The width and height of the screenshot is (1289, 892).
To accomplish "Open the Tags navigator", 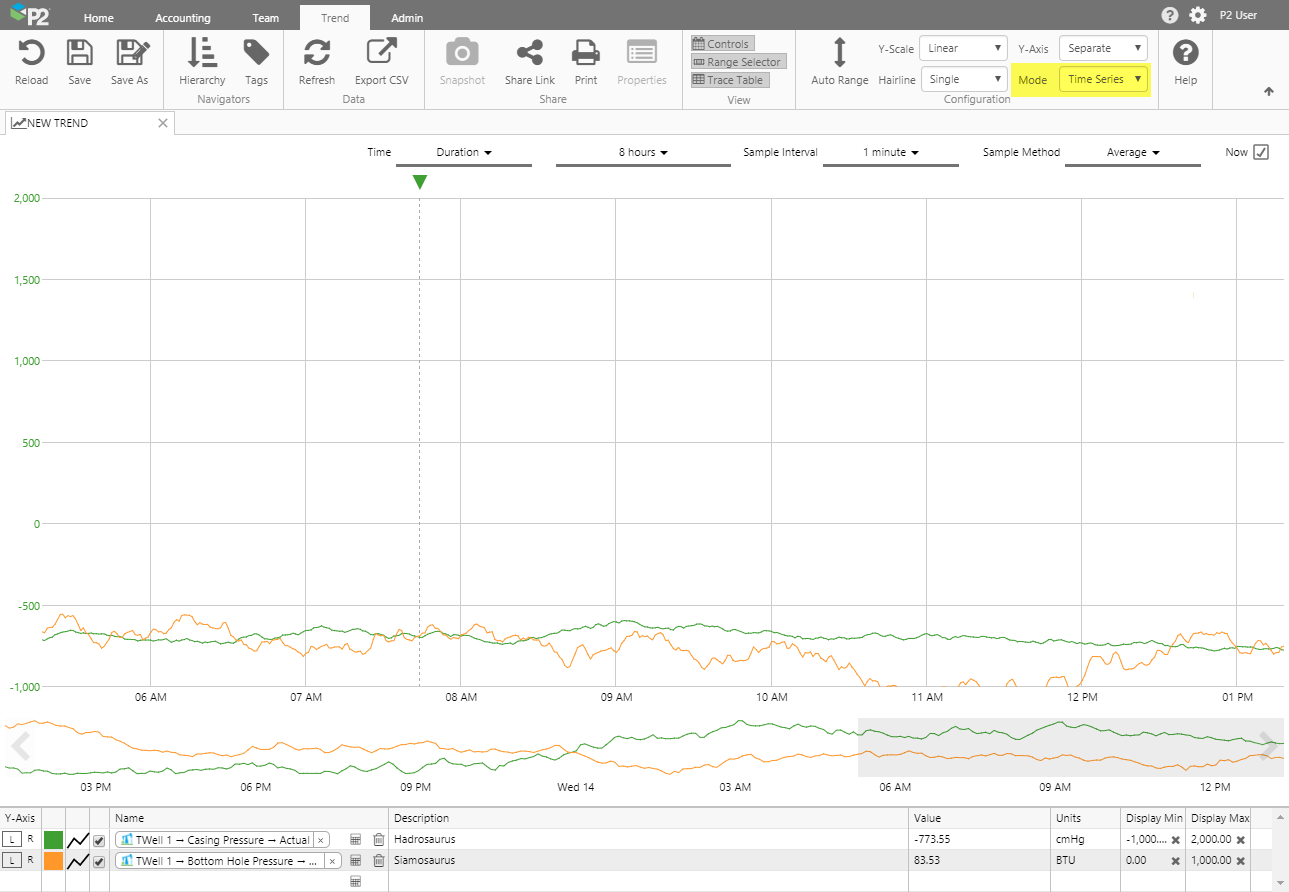I will [256, 53].
